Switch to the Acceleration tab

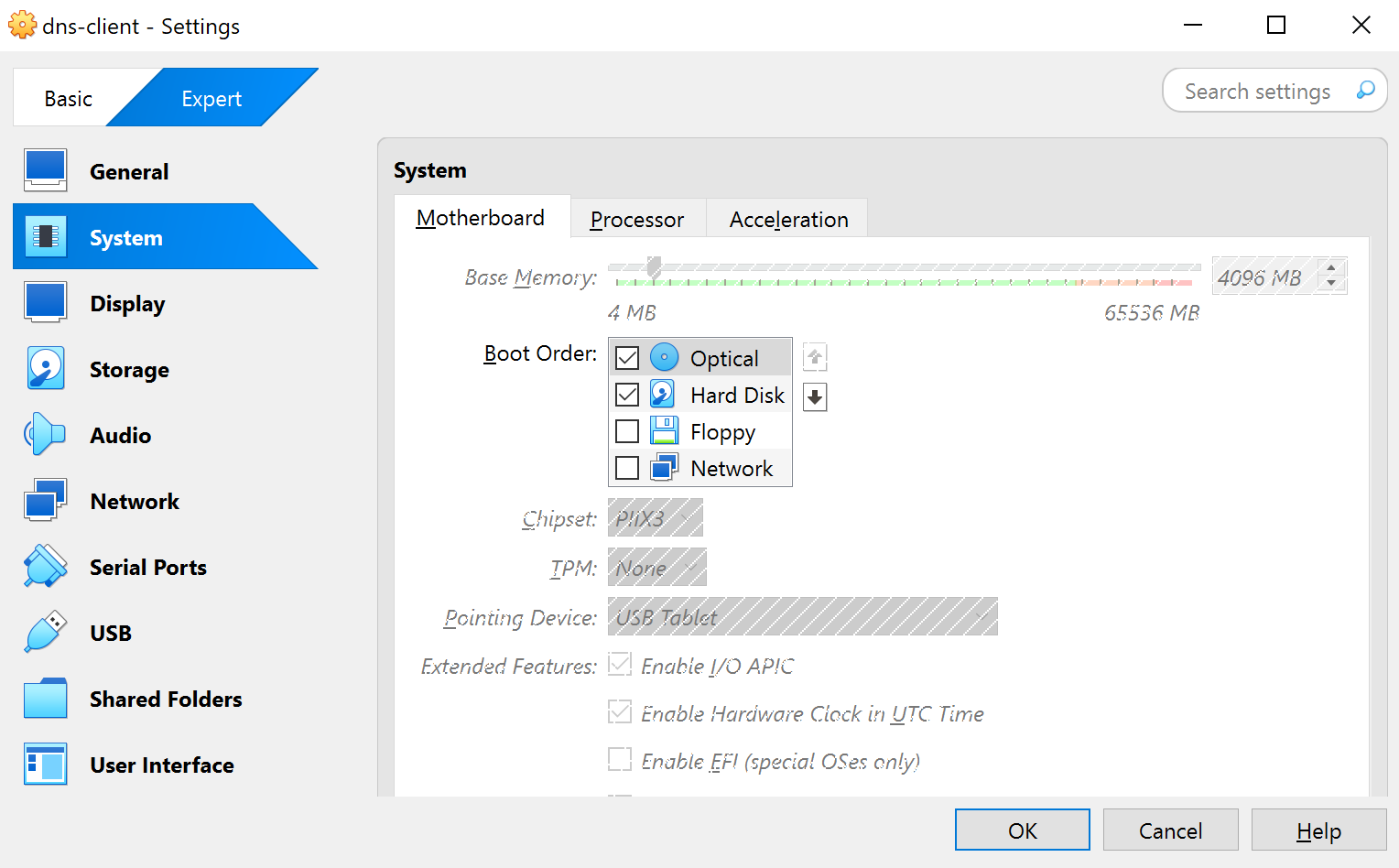pos(788,220)
